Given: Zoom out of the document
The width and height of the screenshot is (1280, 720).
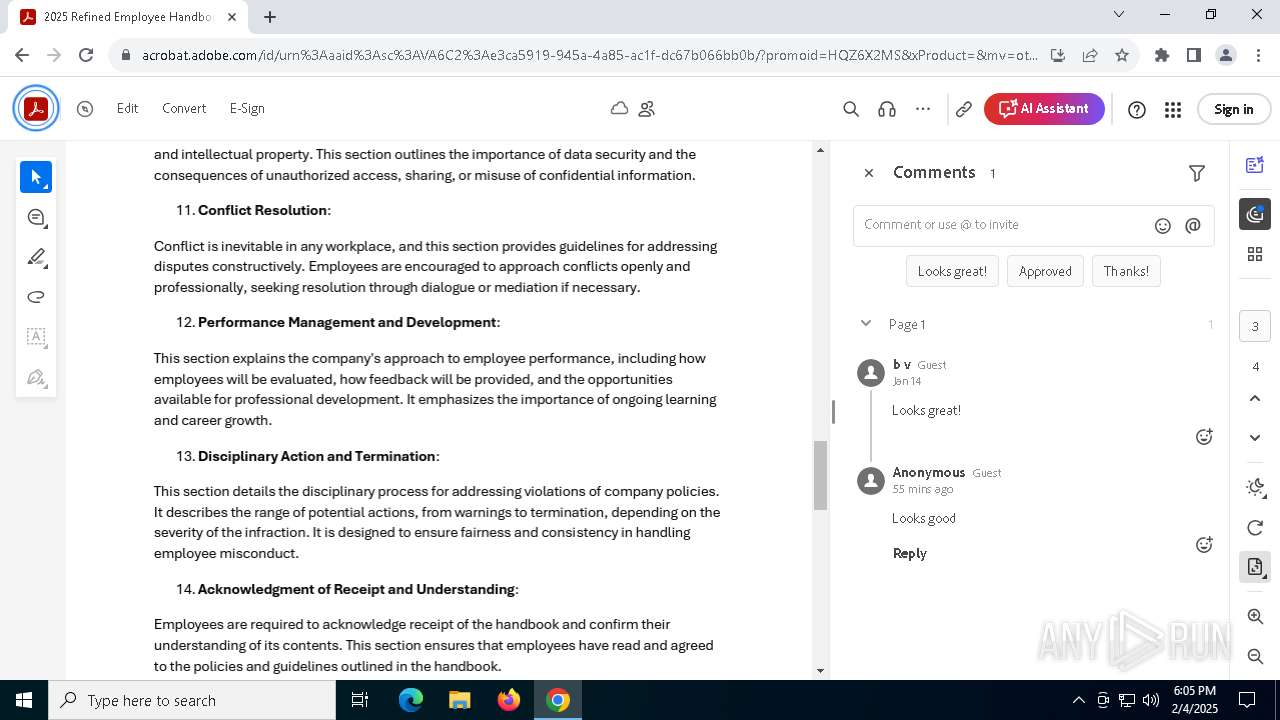Looking at the screenshot, I should tap(1255, 656).
